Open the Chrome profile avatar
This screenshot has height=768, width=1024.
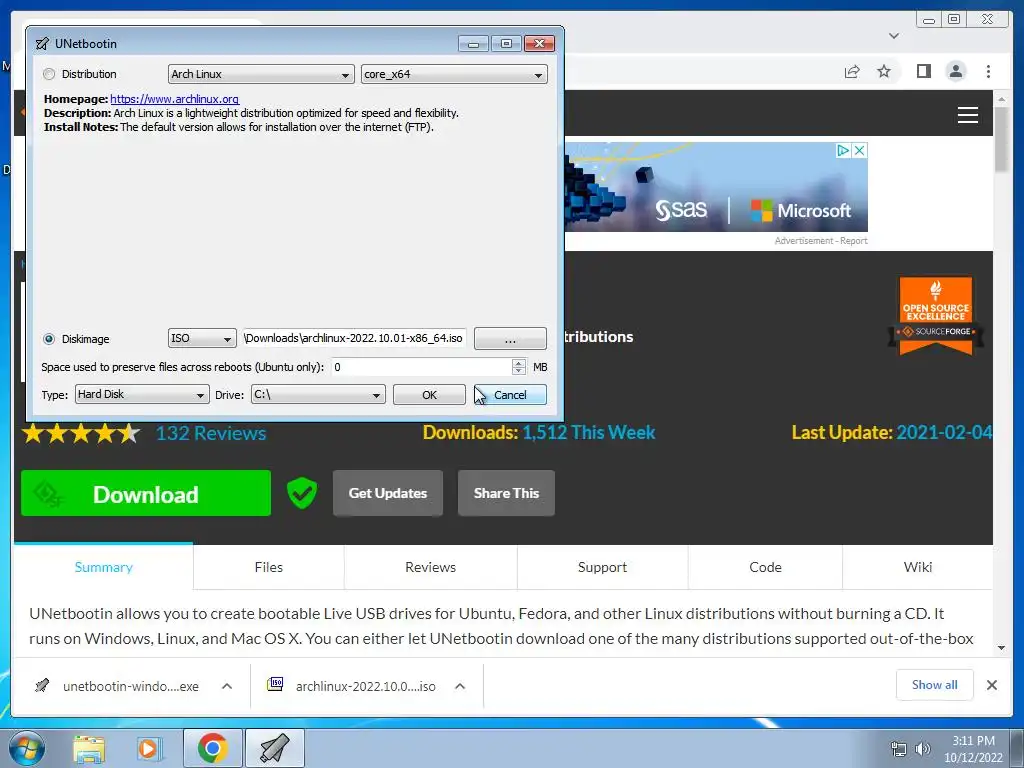click(955, 71)
